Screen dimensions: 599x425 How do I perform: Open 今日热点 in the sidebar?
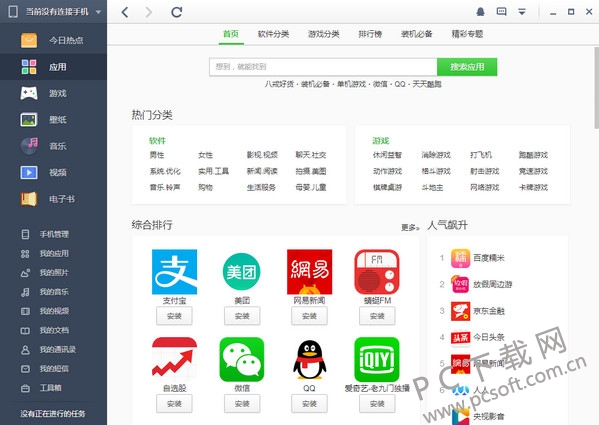coord(53,40)
